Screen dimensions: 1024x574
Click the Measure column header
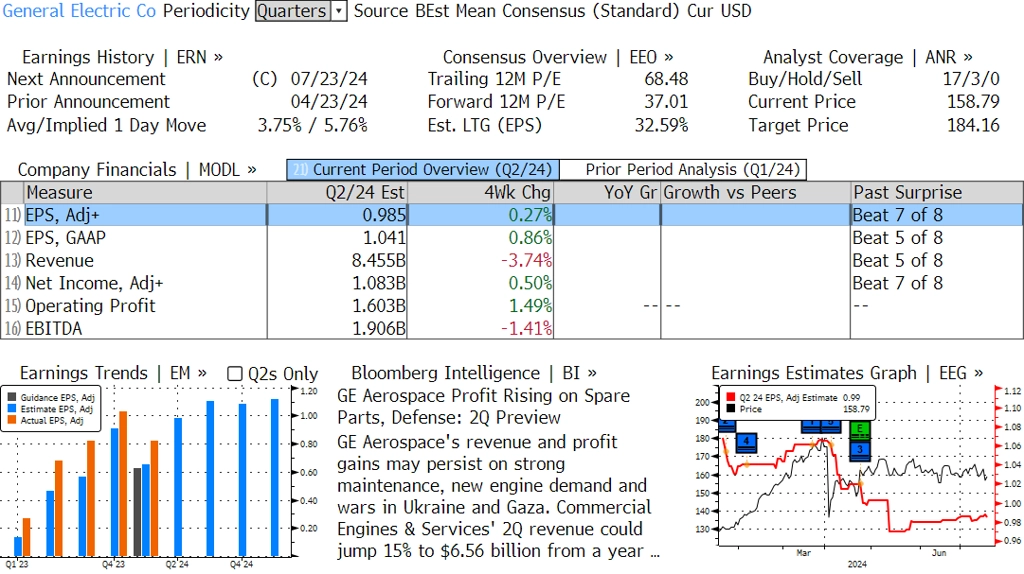click(x=145, y=193)
